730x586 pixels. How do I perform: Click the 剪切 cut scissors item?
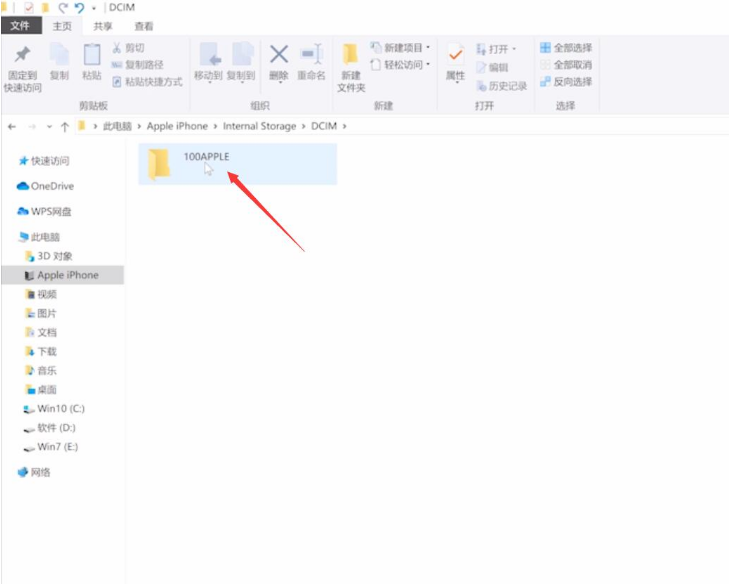point(128,48)
